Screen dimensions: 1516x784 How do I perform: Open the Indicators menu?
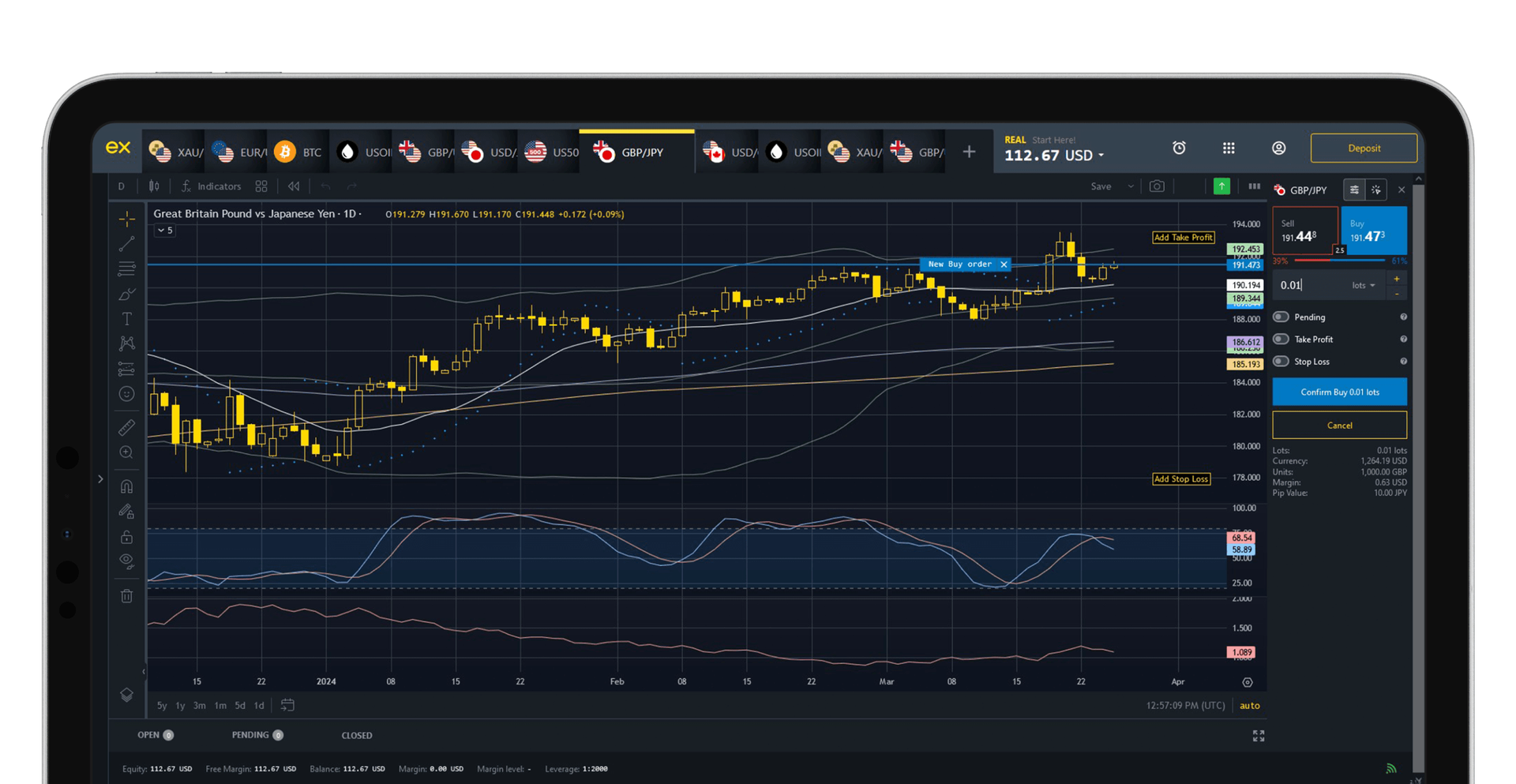[211, 186]
